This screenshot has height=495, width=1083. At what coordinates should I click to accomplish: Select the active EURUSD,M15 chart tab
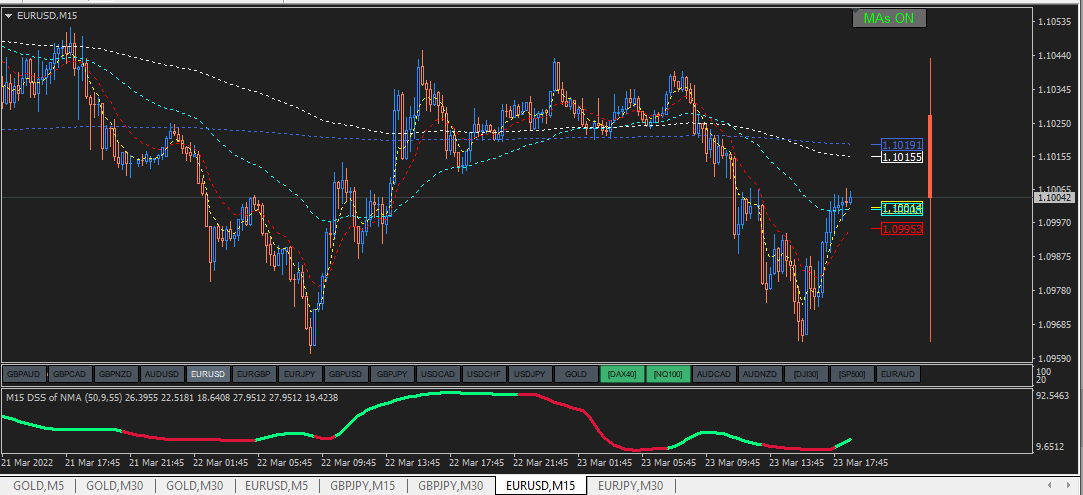point(540,486)
